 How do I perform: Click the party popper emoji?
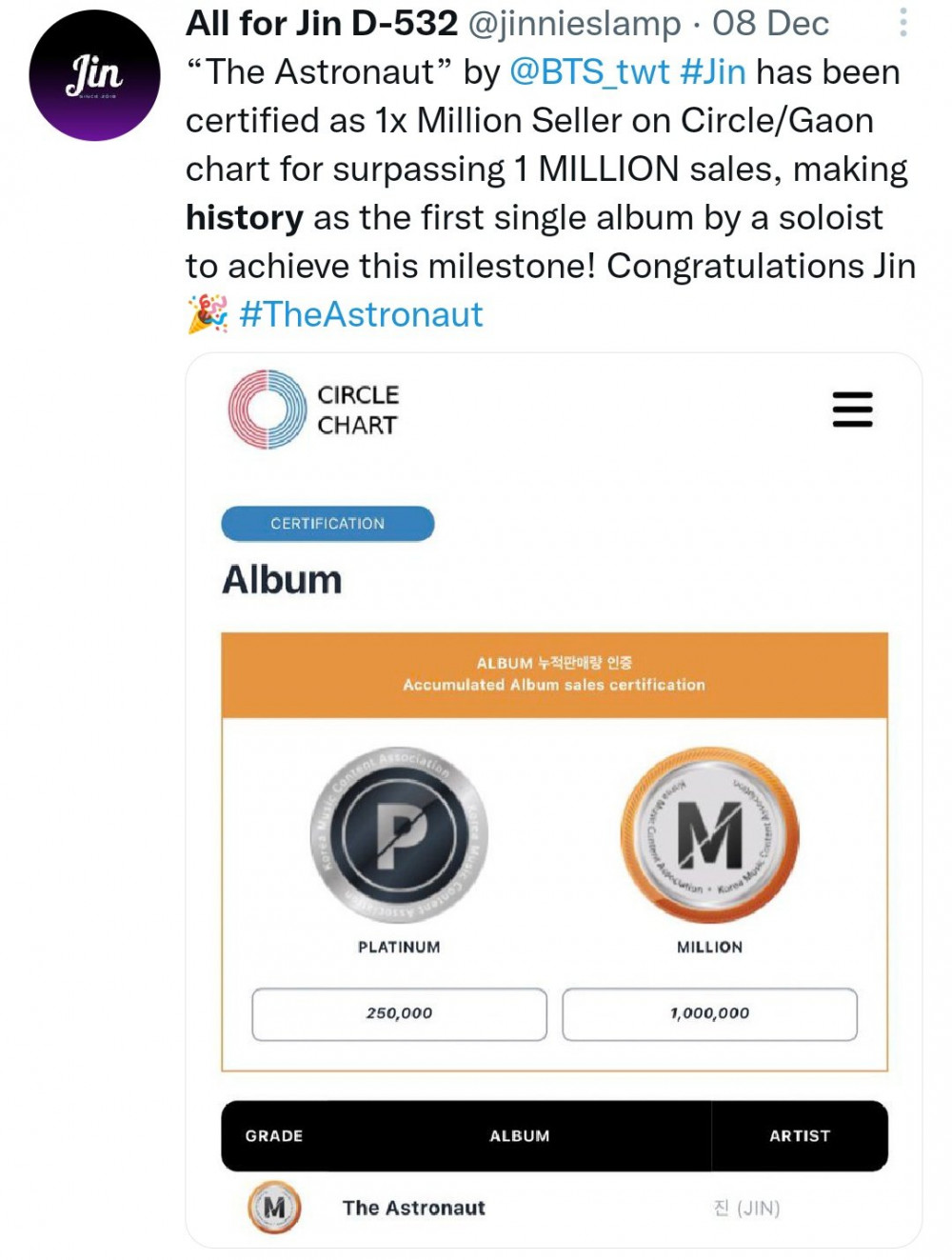coord(208,314)
